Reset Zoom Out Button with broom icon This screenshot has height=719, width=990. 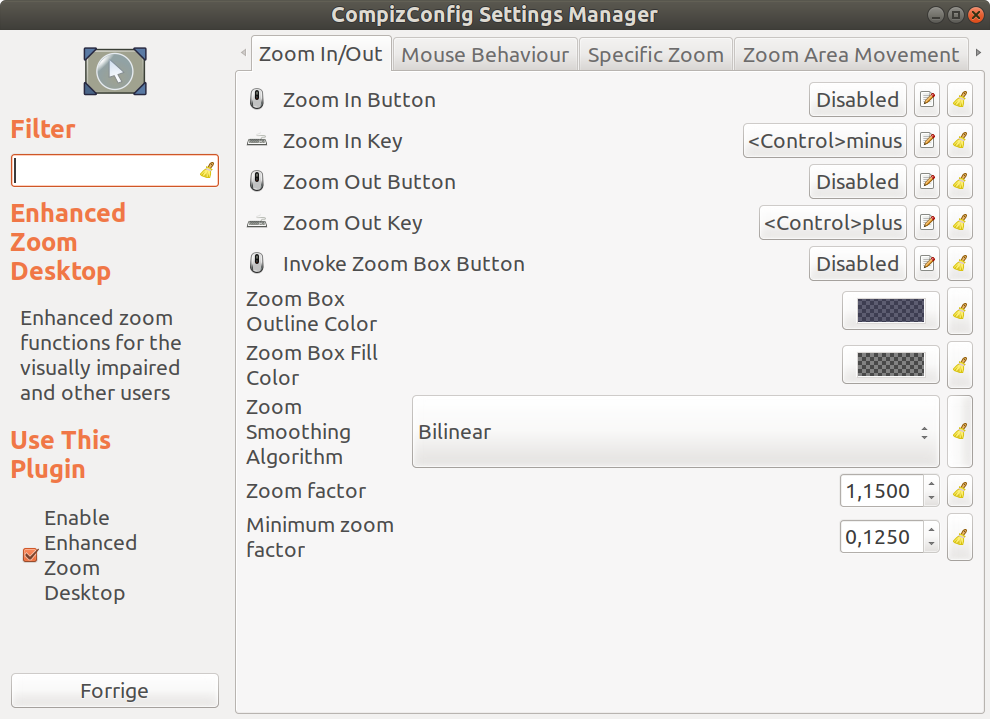960,182
